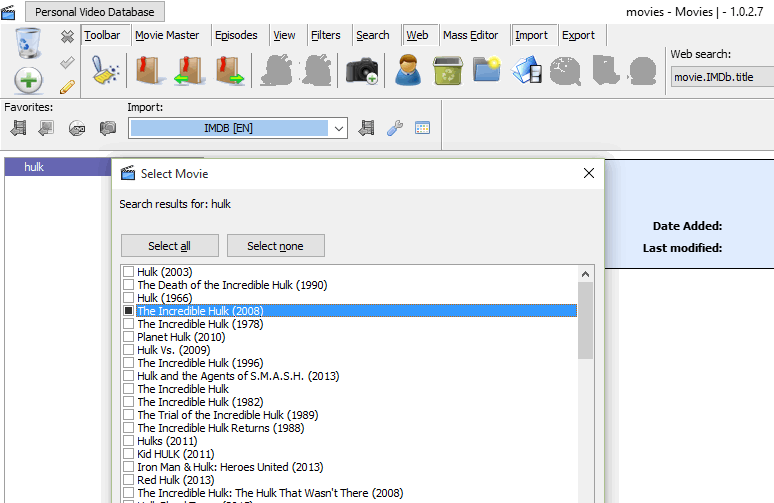Click the Favorites masks icon
This screenshot has height=503, width=774.
click(108, 128)
